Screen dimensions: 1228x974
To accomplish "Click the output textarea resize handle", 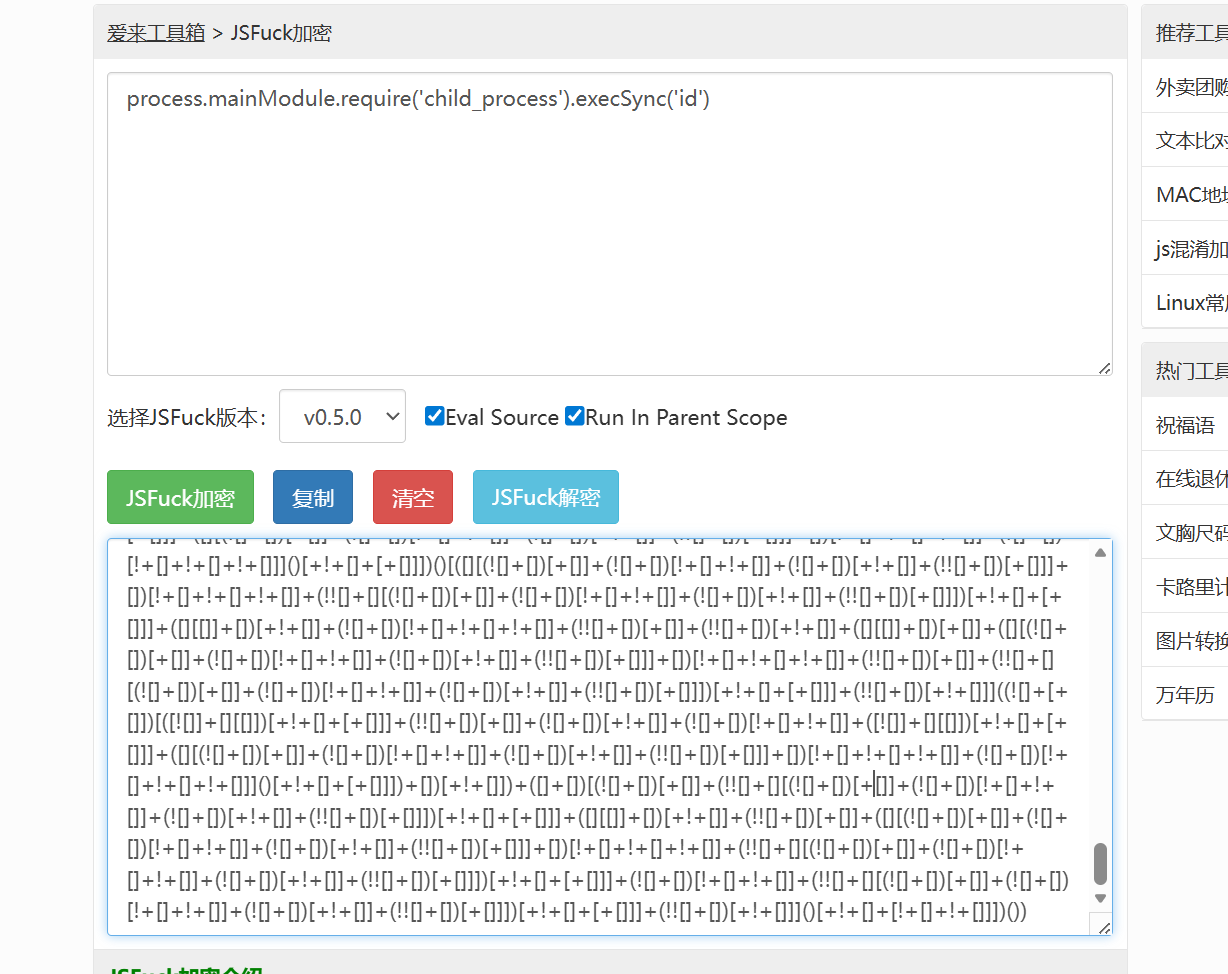I will [x=1104, y=928].
